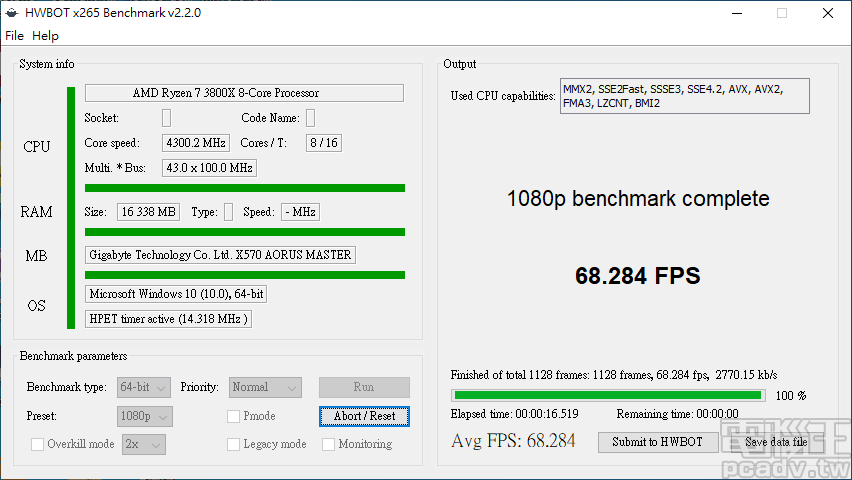The height and width of the screenshot is (480, 852).
Task: Click the empty Socket field
Action: pos(166,118)
